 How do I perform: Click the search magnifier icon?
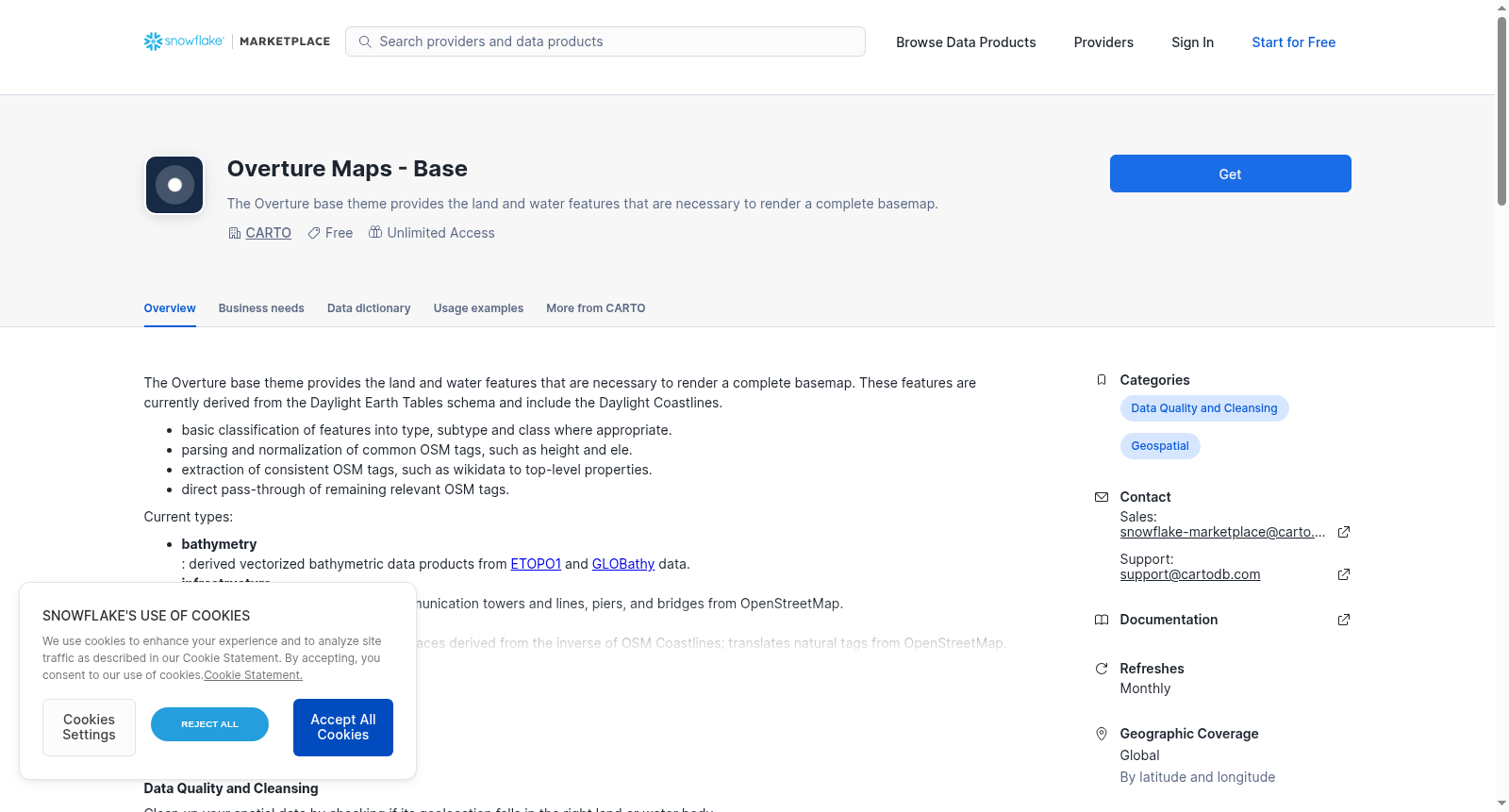coord(365,41)
